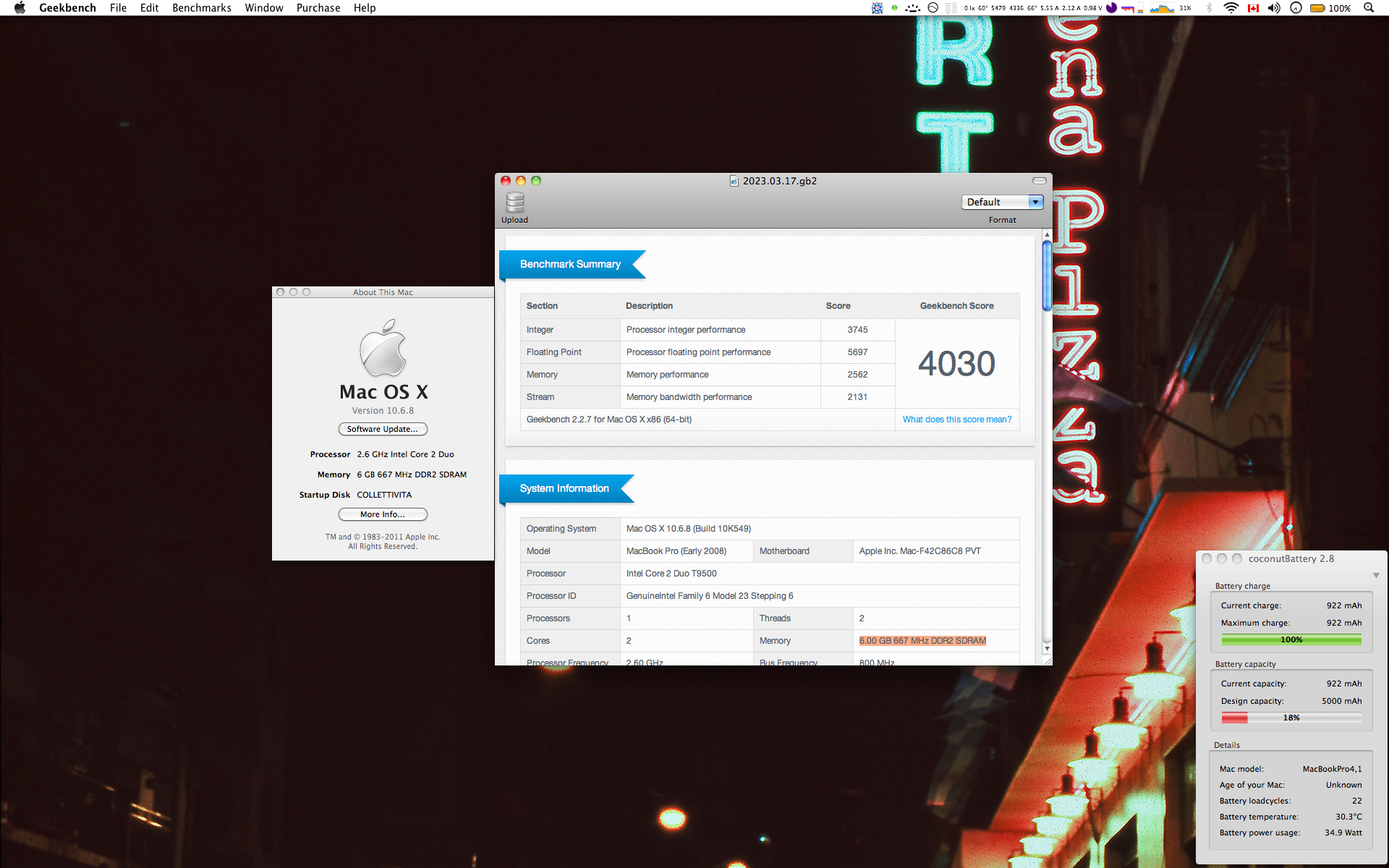Screen dimensions: 1389x868
Task: Open the Purchase menu
Action: pos(318,8)
